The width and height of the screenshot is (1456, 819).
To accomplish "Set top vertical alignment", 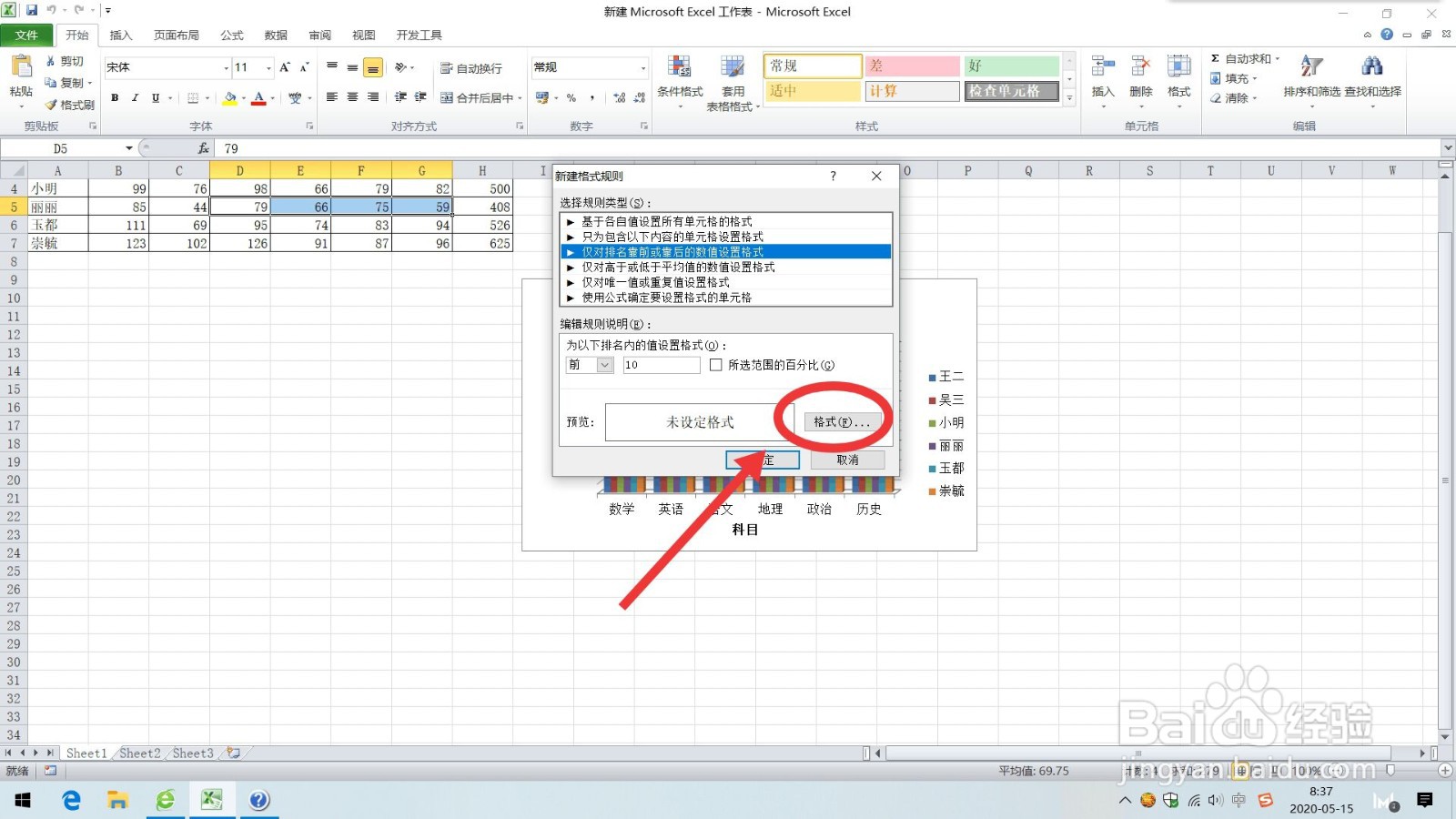I will pos(332,67).
